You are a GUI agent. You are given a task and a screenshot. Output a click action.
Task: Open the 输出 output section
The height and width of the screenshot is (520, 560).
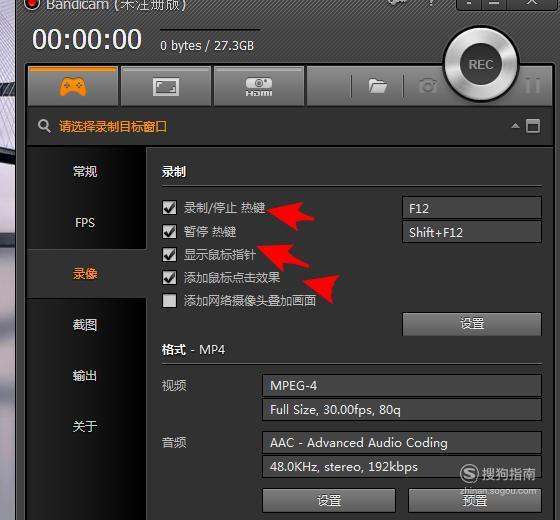[x=85, y=376]
